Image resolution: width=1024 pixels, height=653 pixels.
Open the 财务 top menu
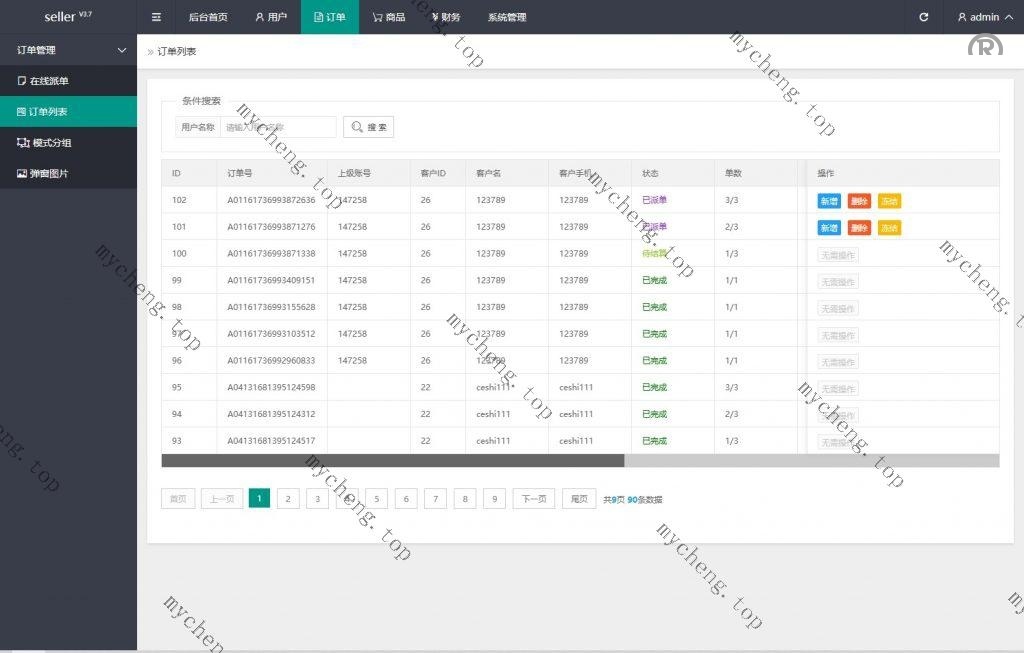click(445, 17)
